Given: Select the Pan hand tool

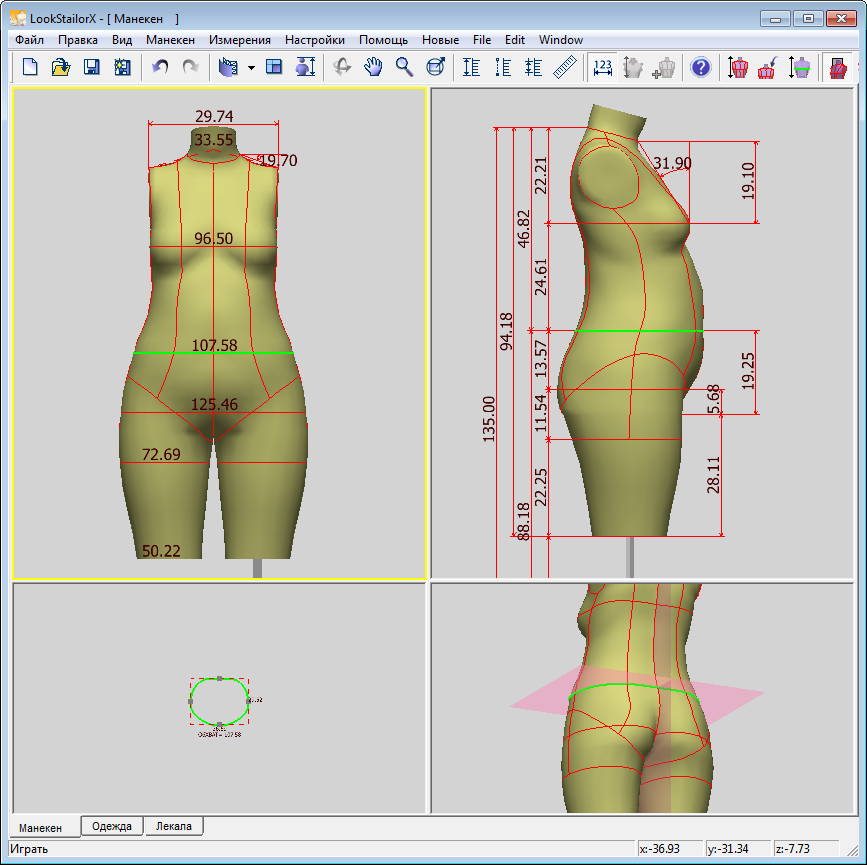Looking at the screenshot, I should 373,67.
